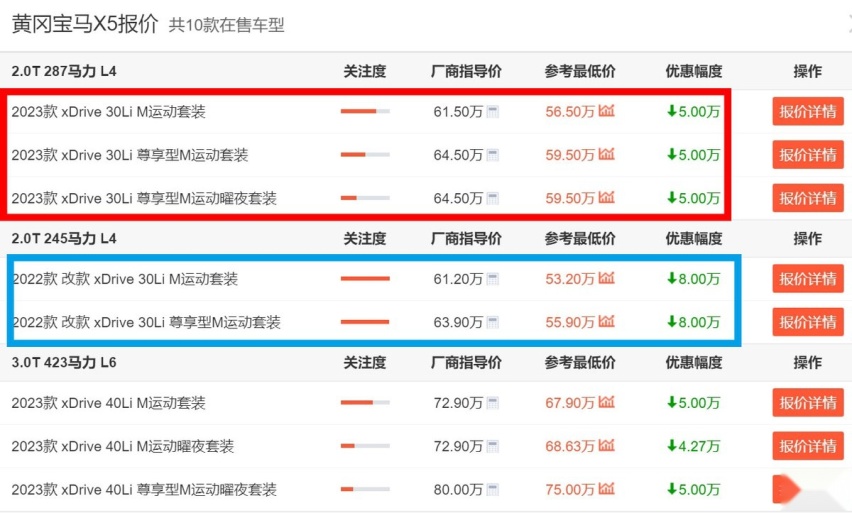Screen dimensions: 852x513
Task: Open price trend chart icon beside 55.90万
Action: [606, 322]
